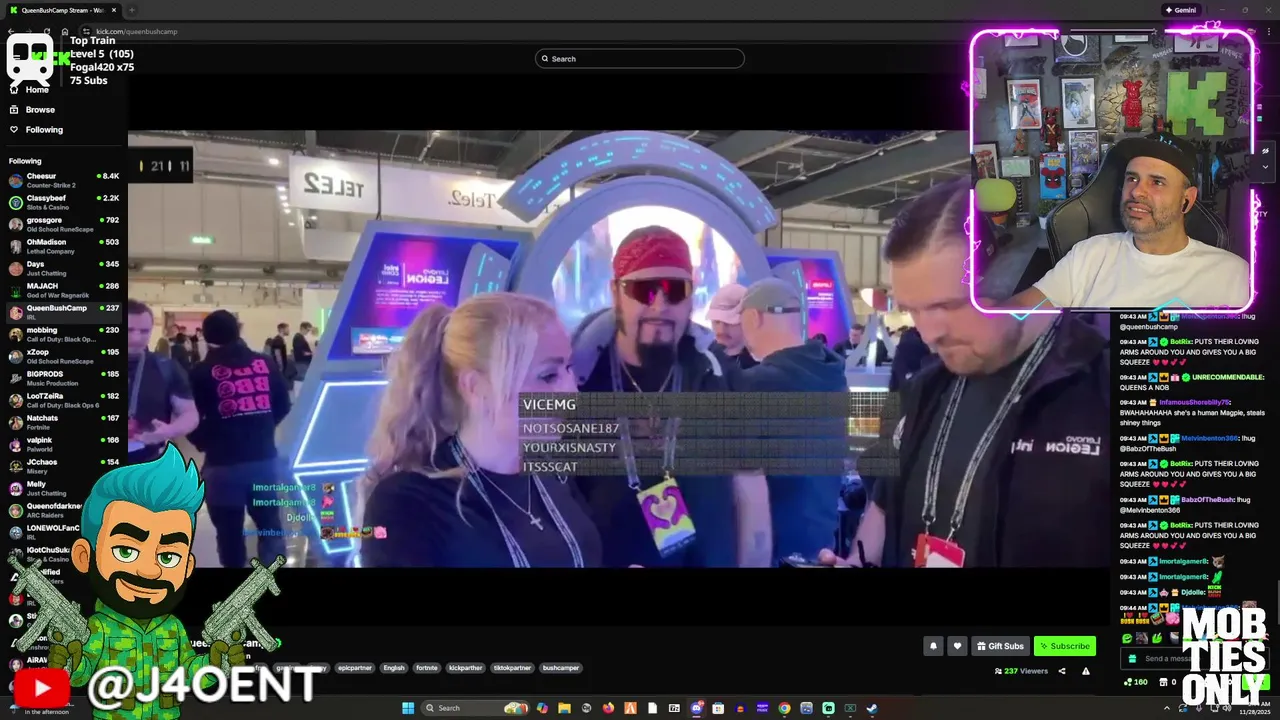Click Classybeef's avatar in sidebar
Viewport: 1280px width, 720px height.
click(x=15, y=202)
